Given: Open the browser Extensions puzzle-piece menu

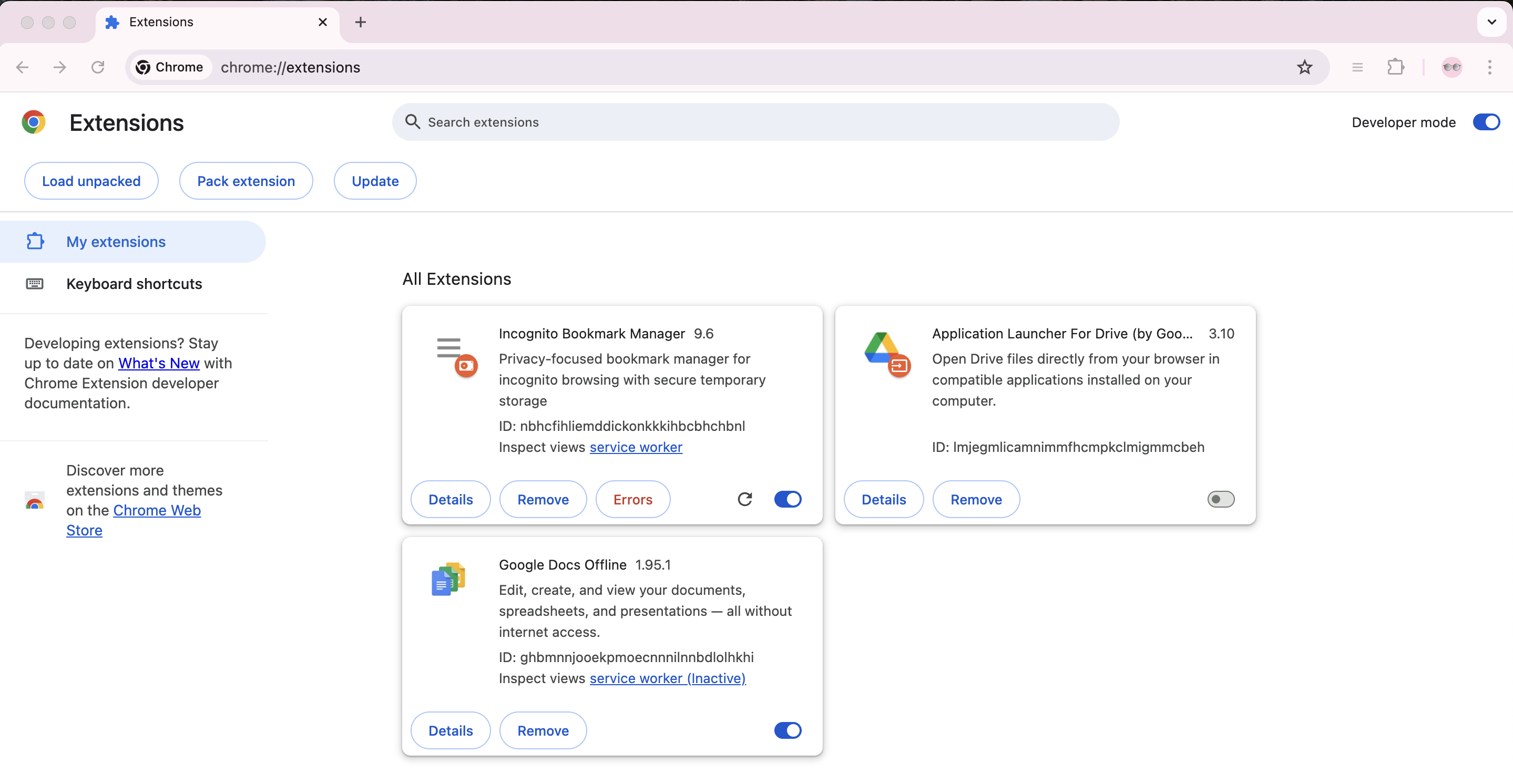Looking at the screenshot, I should 1396,67.
